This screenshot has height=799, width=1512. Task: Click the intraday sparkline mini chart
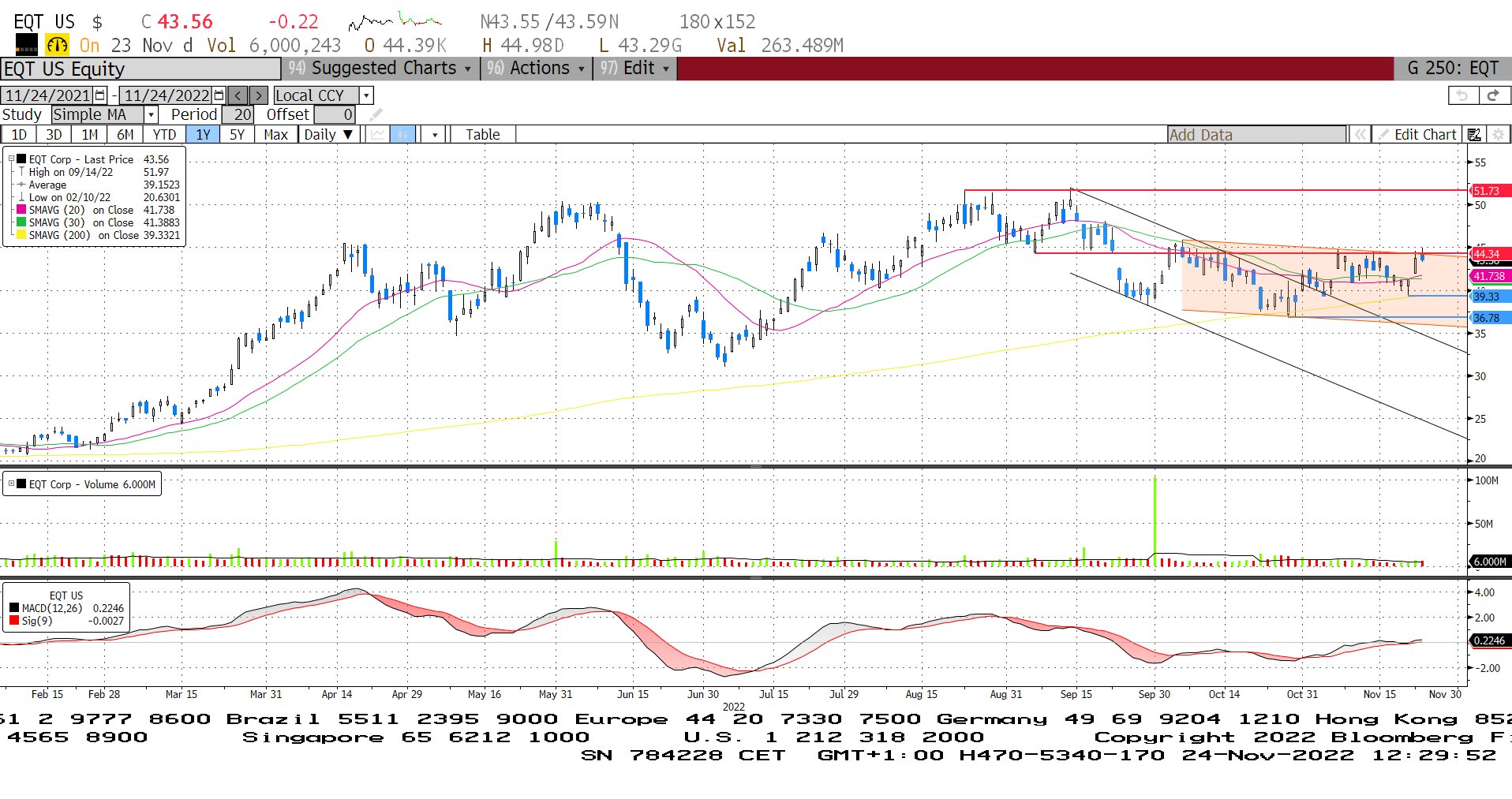coord(395,21)
